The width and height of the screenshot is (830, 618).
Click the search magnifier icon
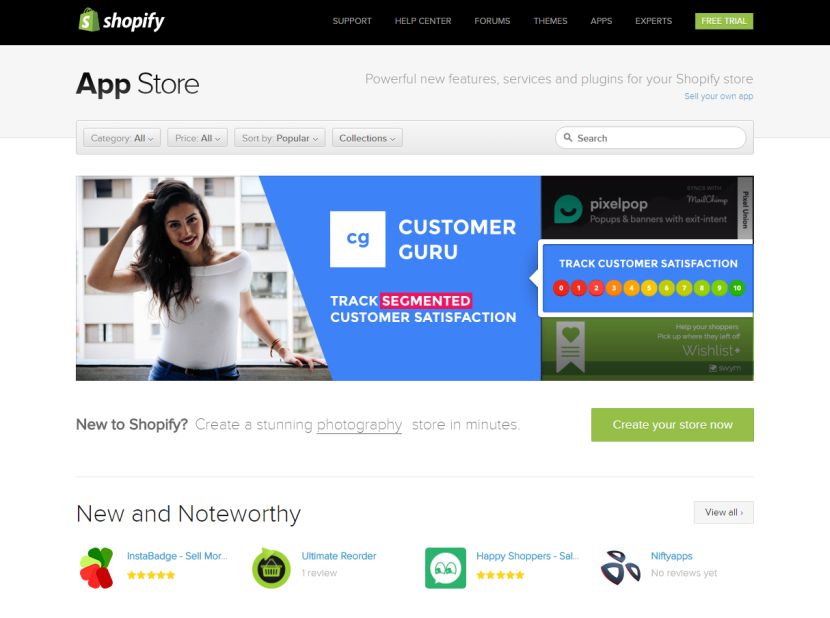(x=568, y=138)
